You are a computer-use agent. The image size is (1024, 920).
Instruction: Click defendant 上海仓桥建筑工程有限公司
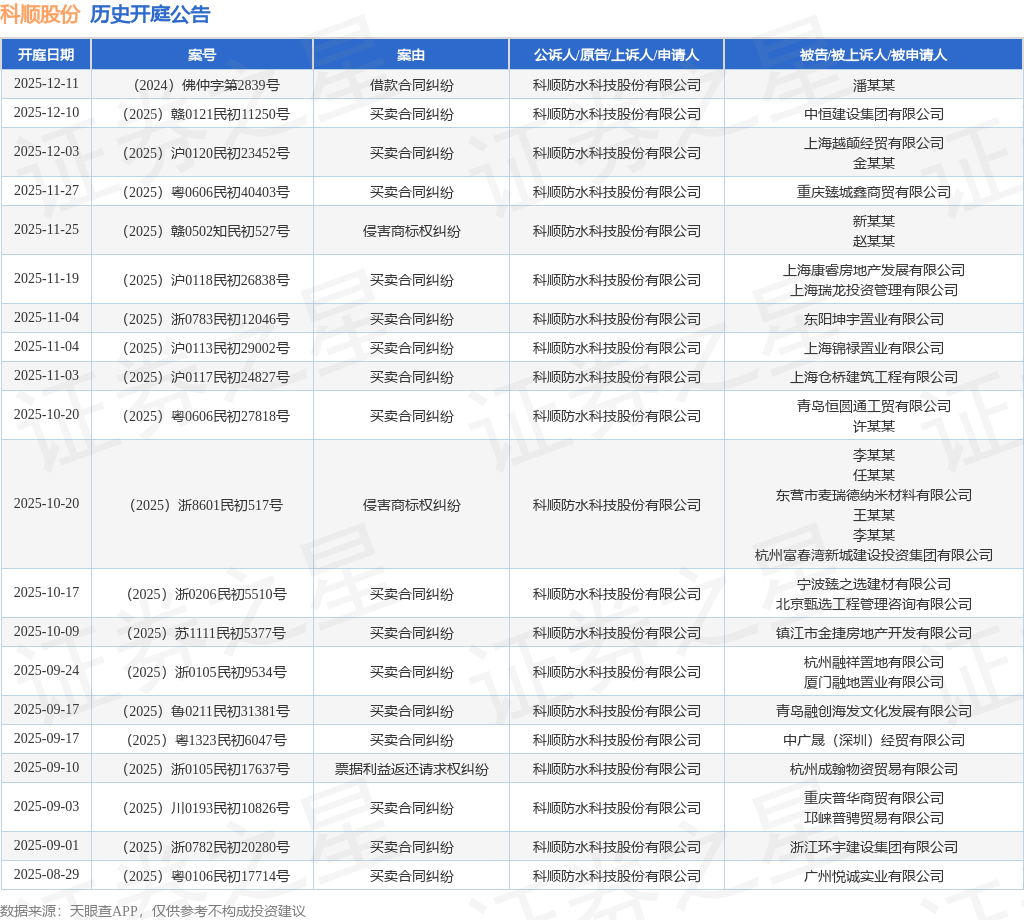coord(874,377)
